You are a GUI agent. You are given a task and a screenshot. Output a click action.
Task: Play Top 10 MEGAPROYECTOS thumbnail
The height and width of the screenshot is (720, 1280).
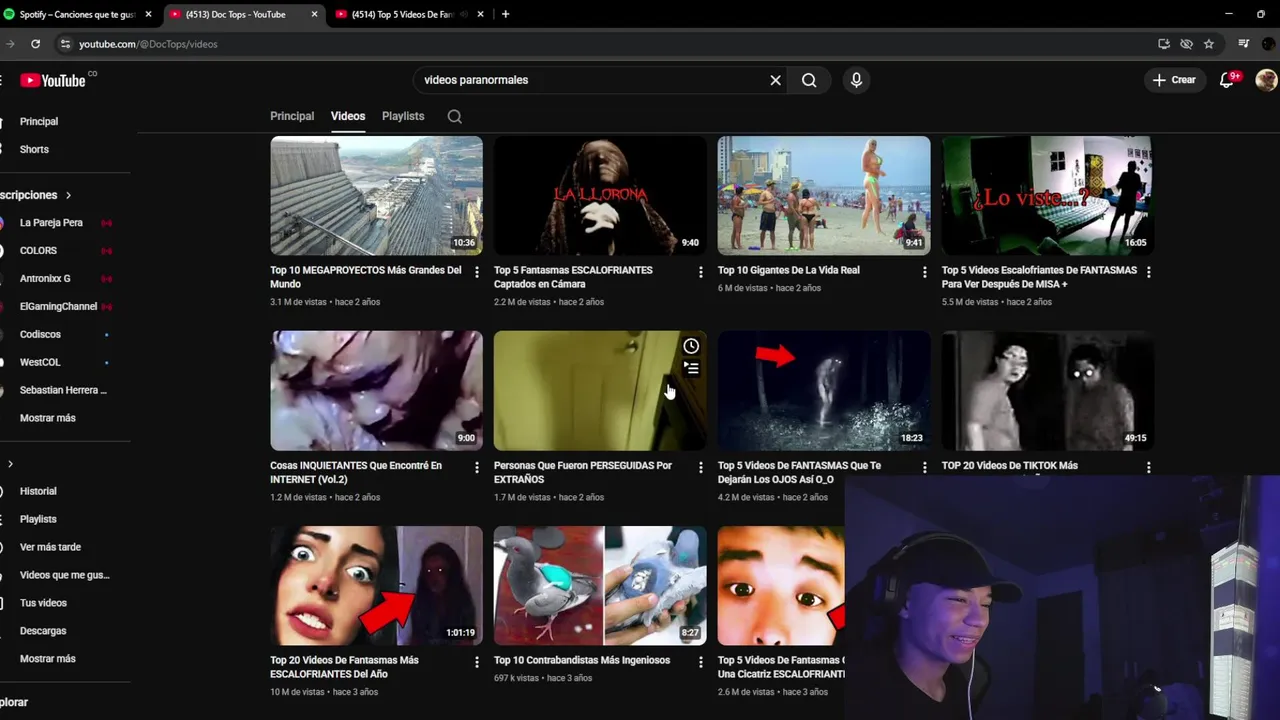pyautogui.click(x=376, y=196)
